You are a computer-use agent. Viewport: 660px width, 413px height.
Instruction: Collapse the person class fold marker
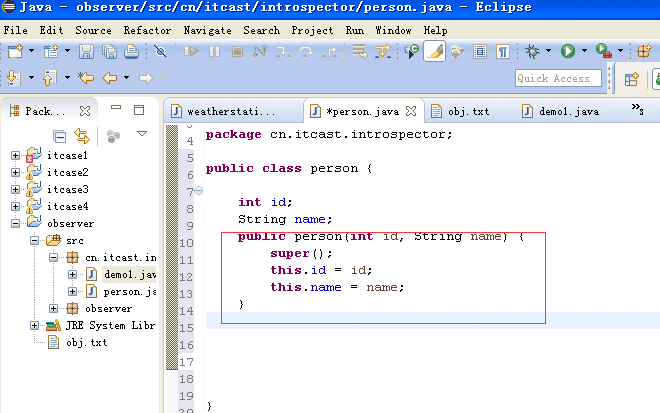198,190
